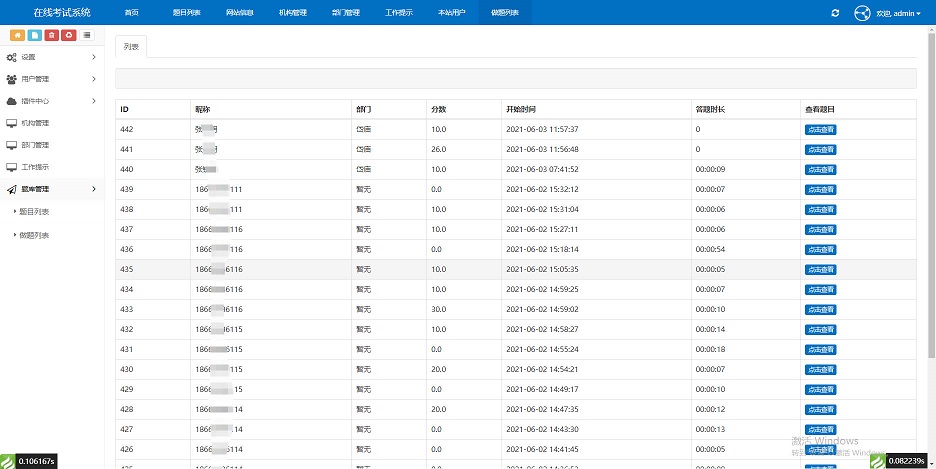936x469 pixels.
Task: Open 机构管理 in the left sidebar
Action: pyautogui.click(x=35, y=123)
